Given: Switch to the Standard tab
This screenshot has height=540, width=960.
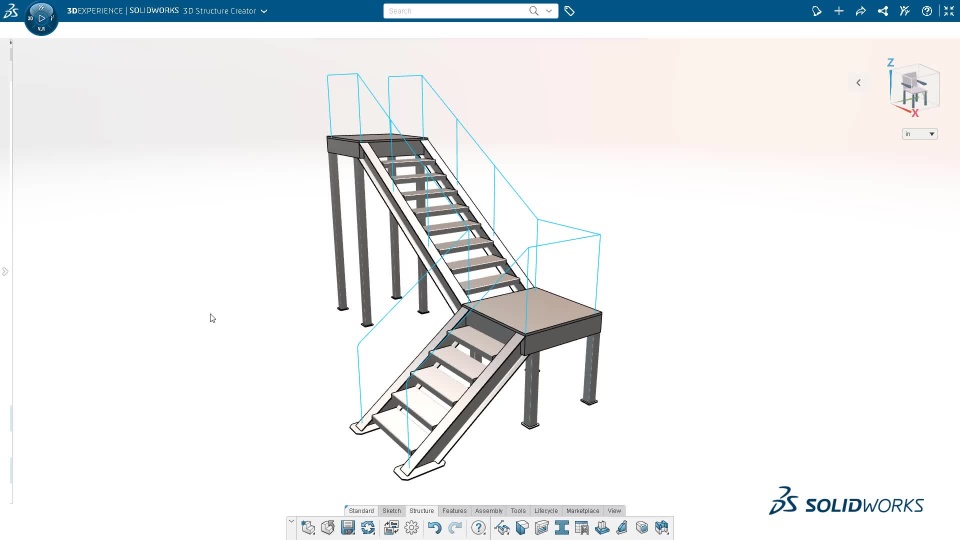Looking at the screenshot, I should pyautogui.click(x=361, y=511).
